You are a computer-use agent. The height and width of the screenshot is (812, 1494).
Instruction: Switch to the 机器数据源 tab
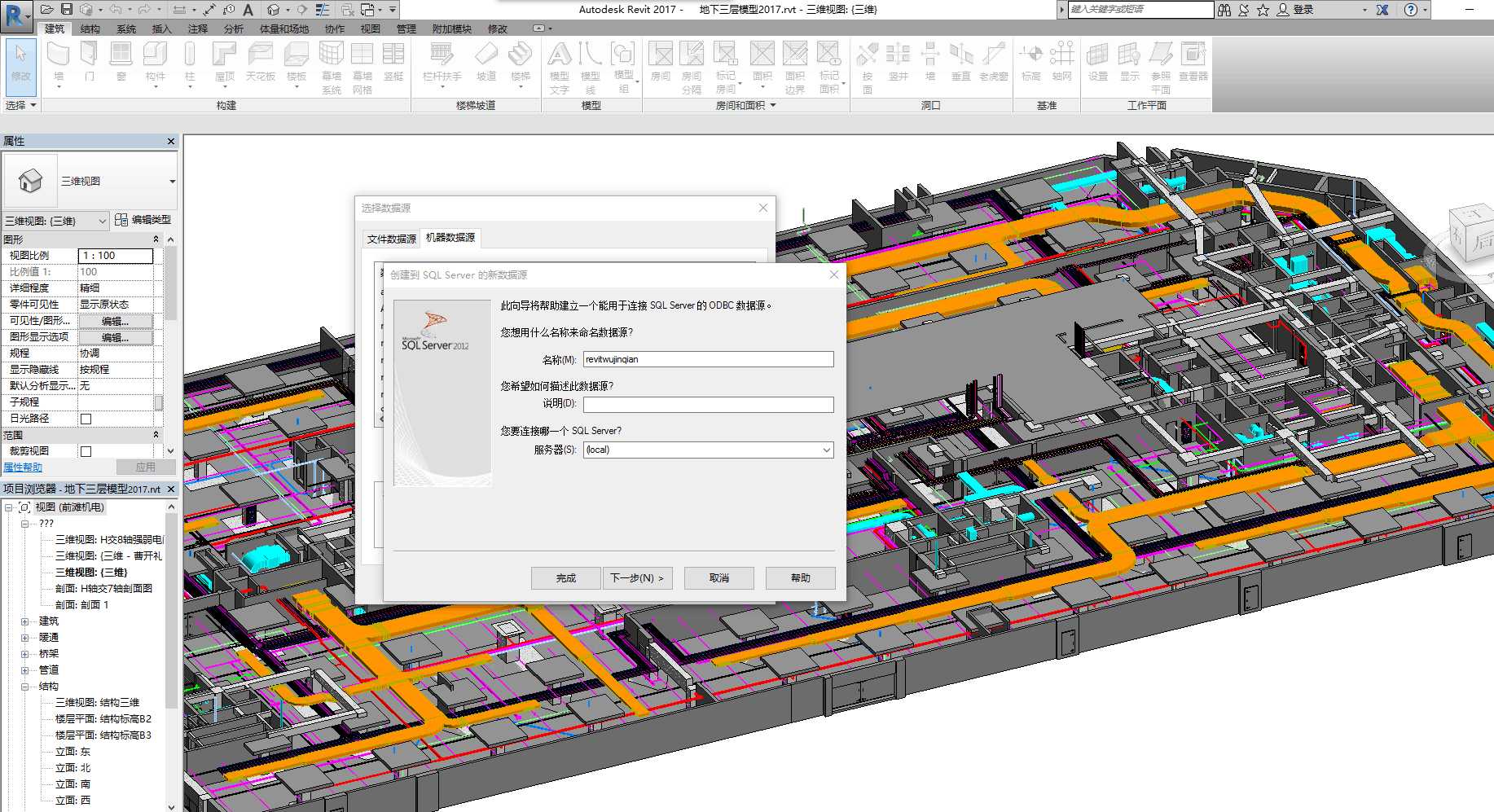pyautogui.click(x=450, y=237)
